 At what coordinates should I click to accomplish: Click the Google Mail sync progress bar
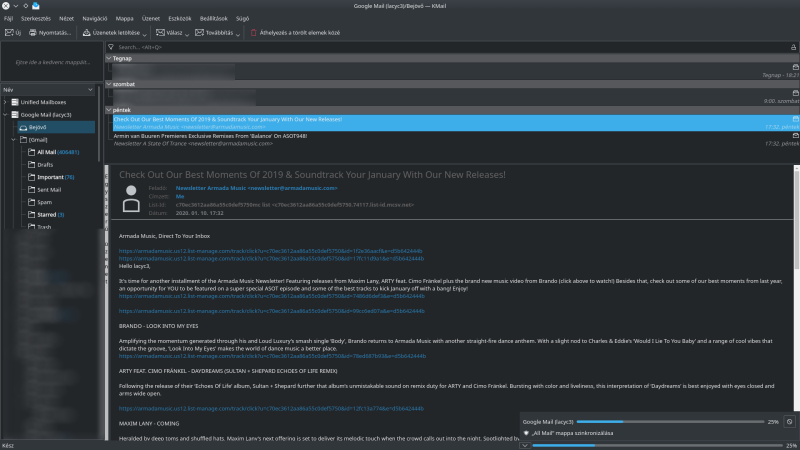[x=670, y=422]
